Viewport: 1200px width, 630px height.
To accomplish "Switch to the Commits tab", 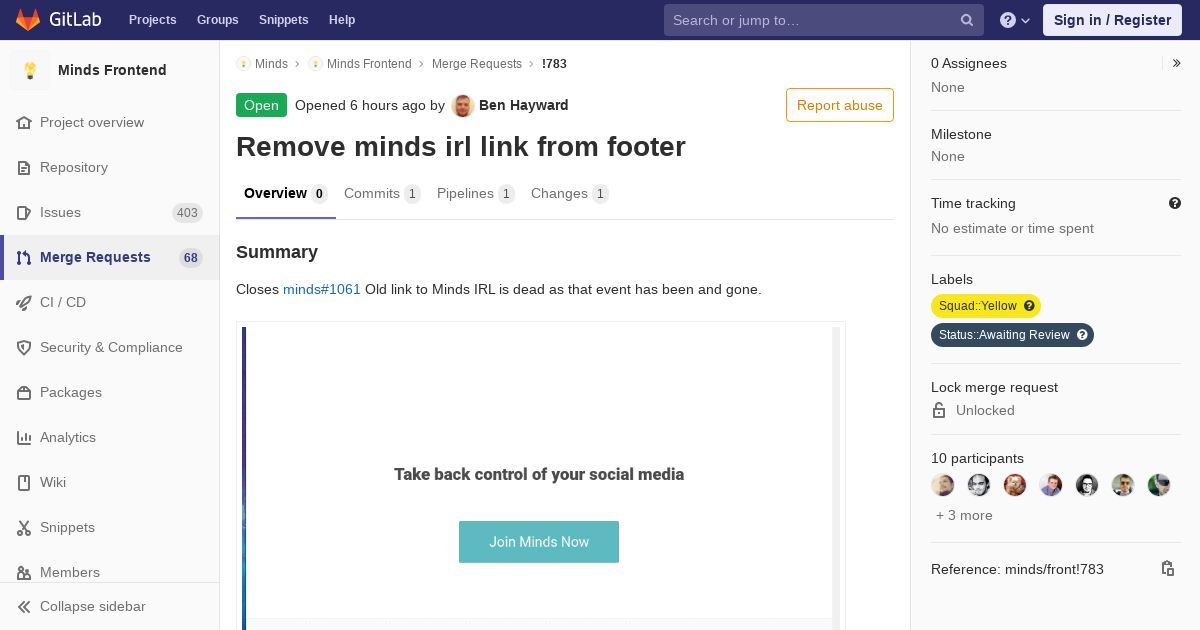I will [382, 194].
